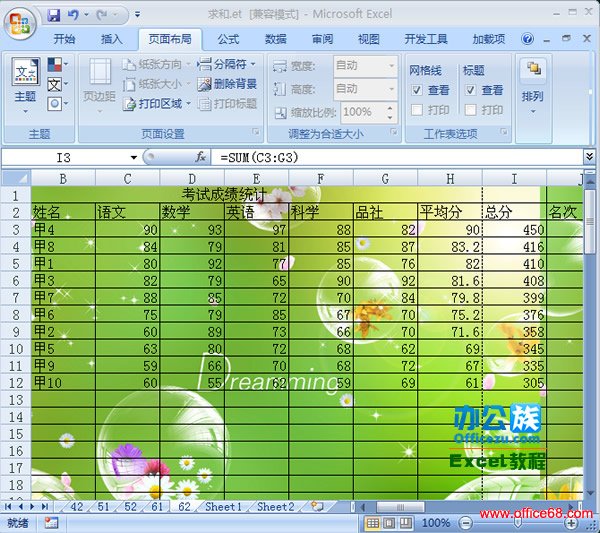
Task: Undo the last action
Action: tap(73, 15)
